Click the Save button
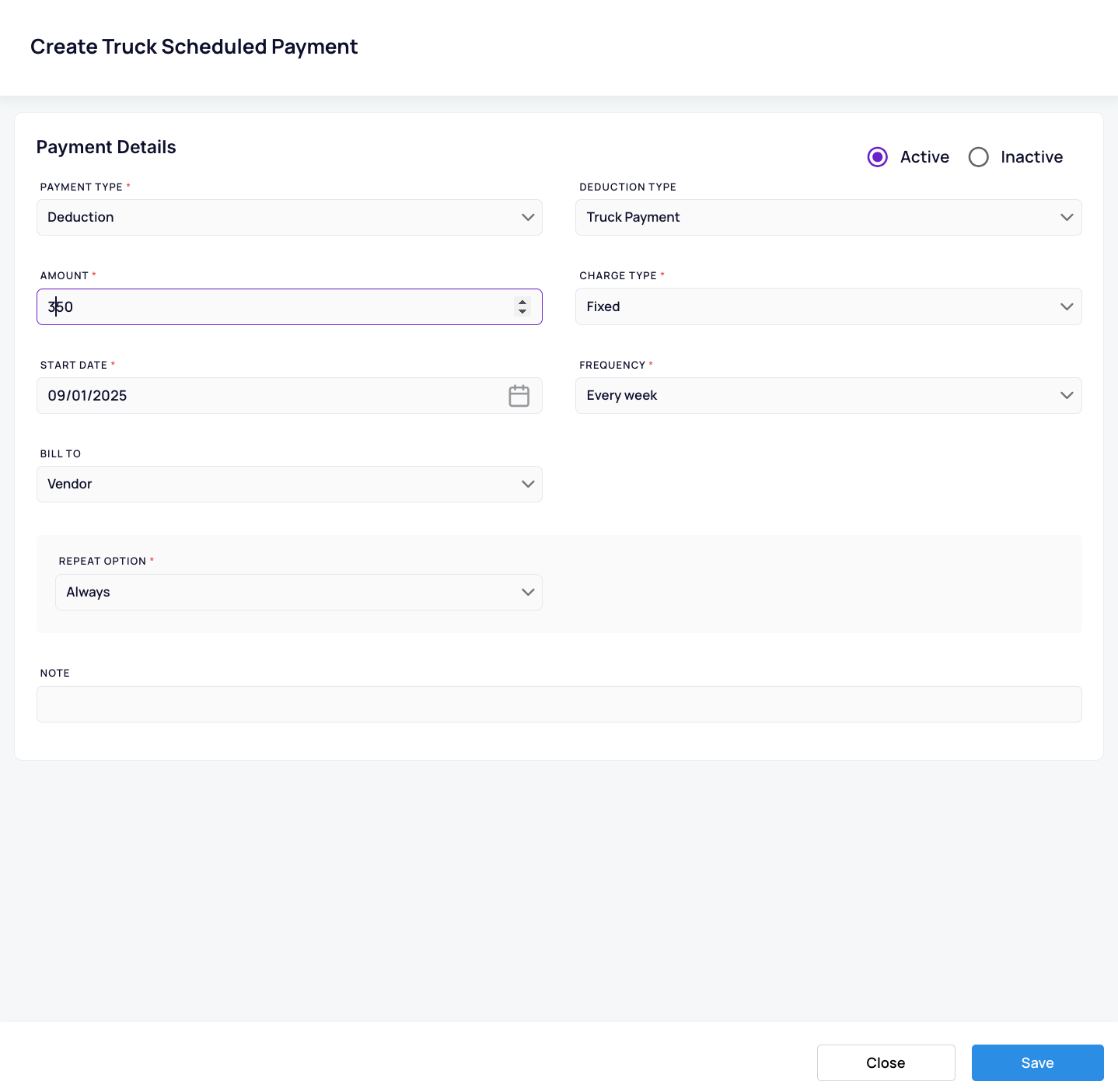This screenshot has height=1092, width=1118. coord(1037,1062)
